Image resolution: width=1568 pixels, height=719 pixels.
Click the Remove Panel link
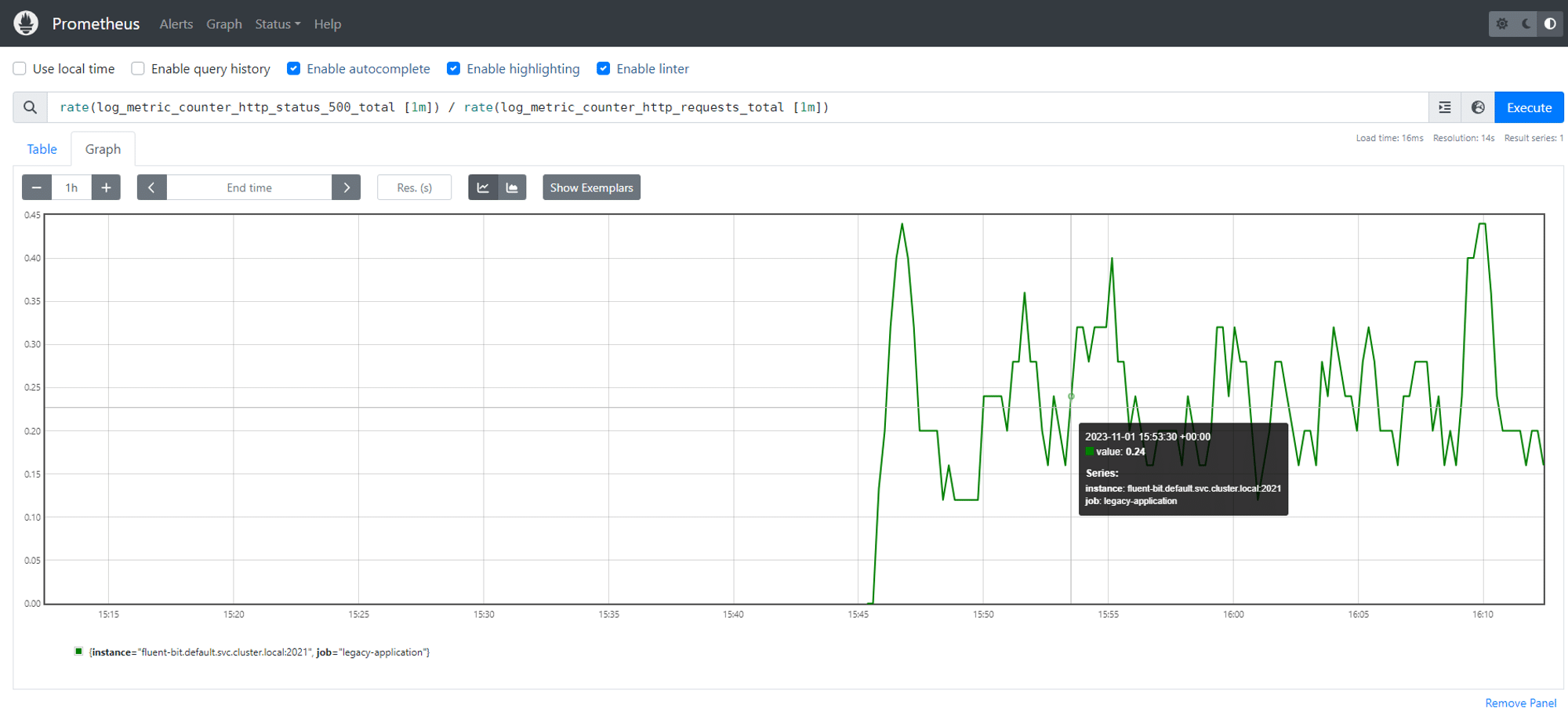[x=1520, y=703]
